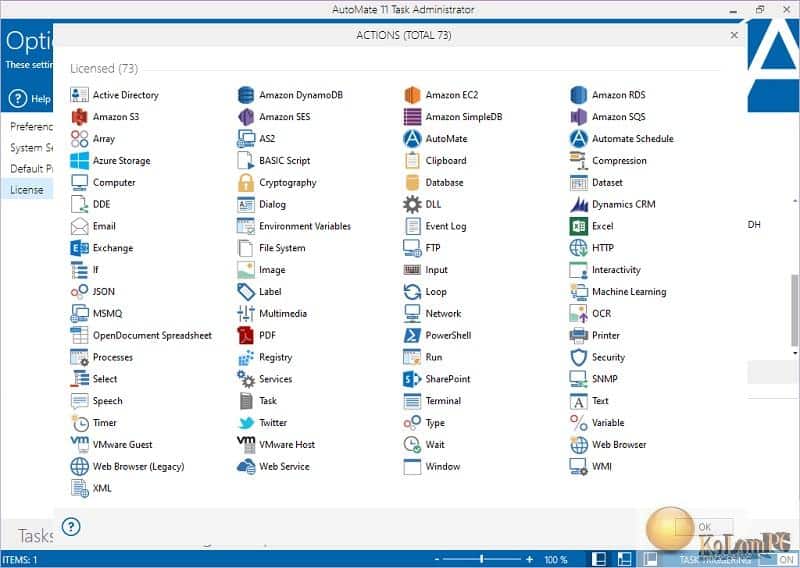Click the Help button in Options header
The image size is (800, 568).
(31, 98)
